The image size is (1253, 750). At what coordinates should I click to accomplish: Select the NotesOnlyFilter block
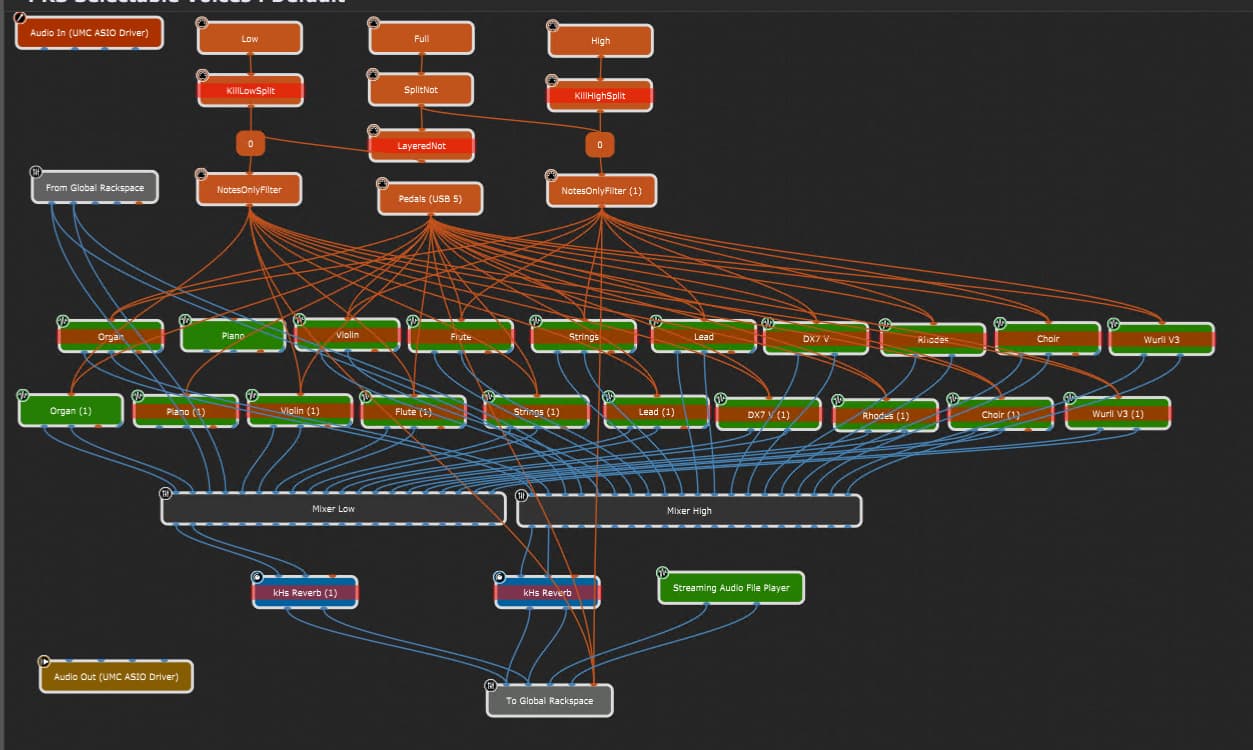click(249, 189)
